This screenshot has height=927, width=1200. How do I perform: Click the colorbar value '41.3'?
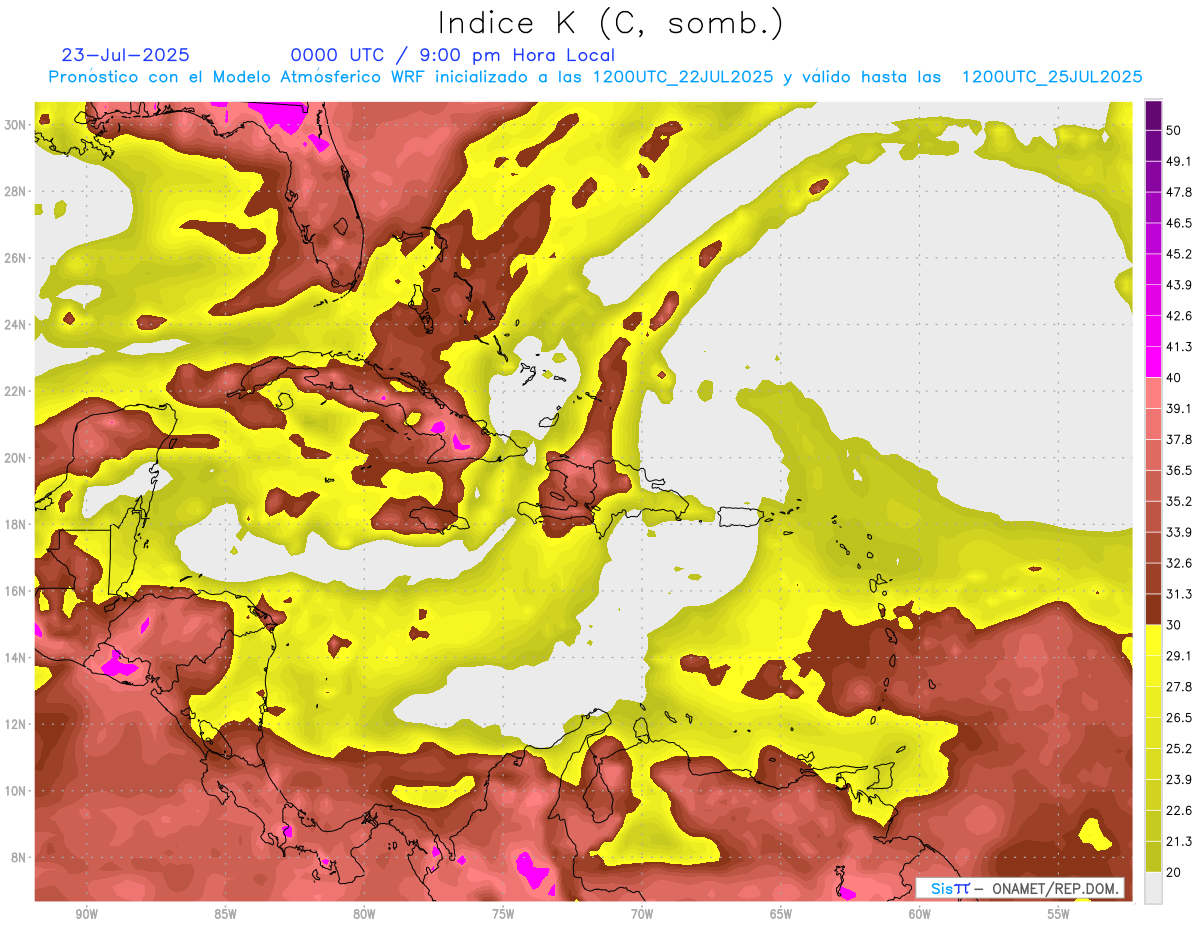pyautogui.click(x=1178, y=347)
